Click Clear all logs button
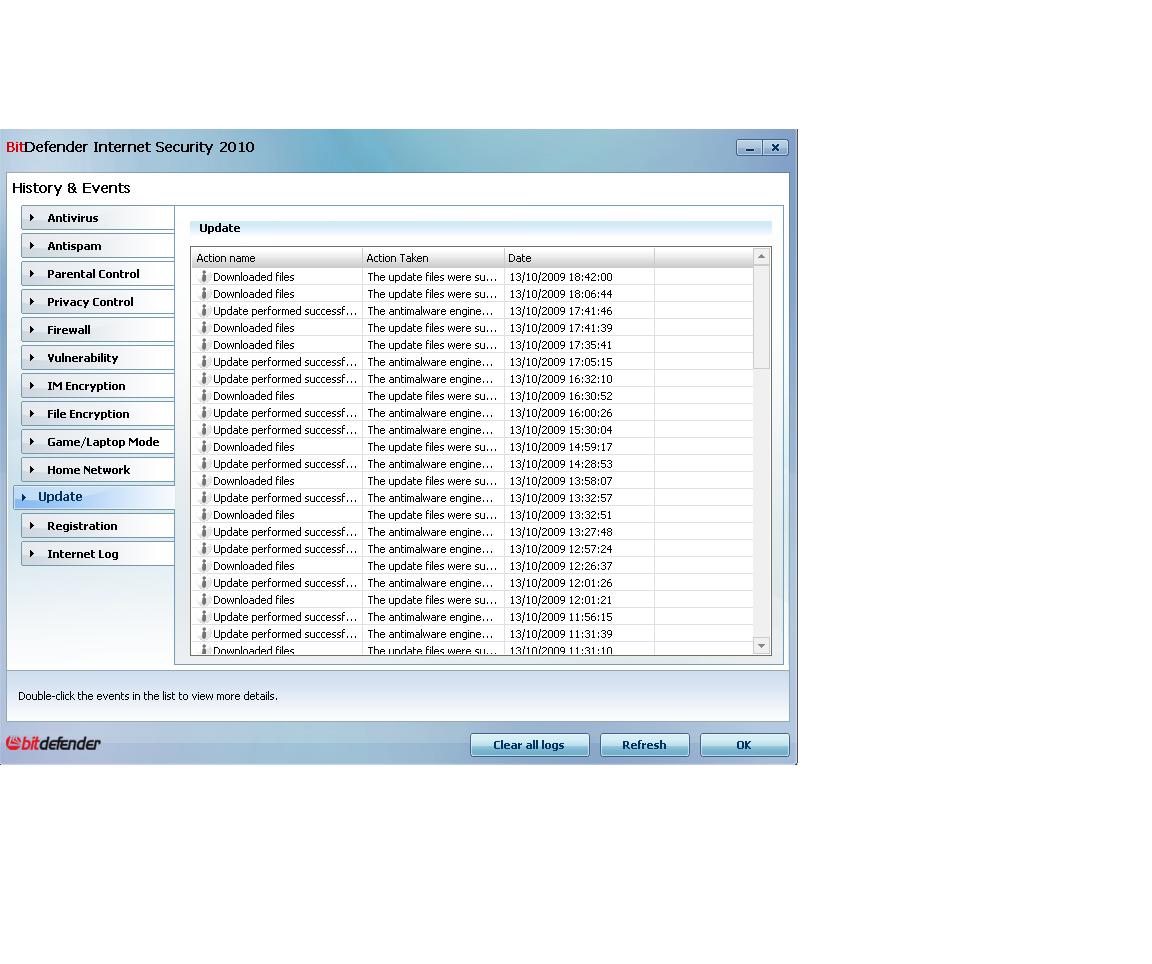The width and height of the screenshot is (1152, 964). pyautogui.click(x=529, y=744)
